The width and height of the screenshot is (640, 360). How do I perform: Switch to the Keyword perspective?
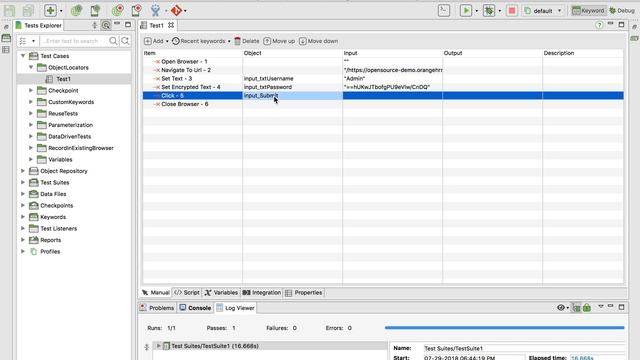pos(588,11)
